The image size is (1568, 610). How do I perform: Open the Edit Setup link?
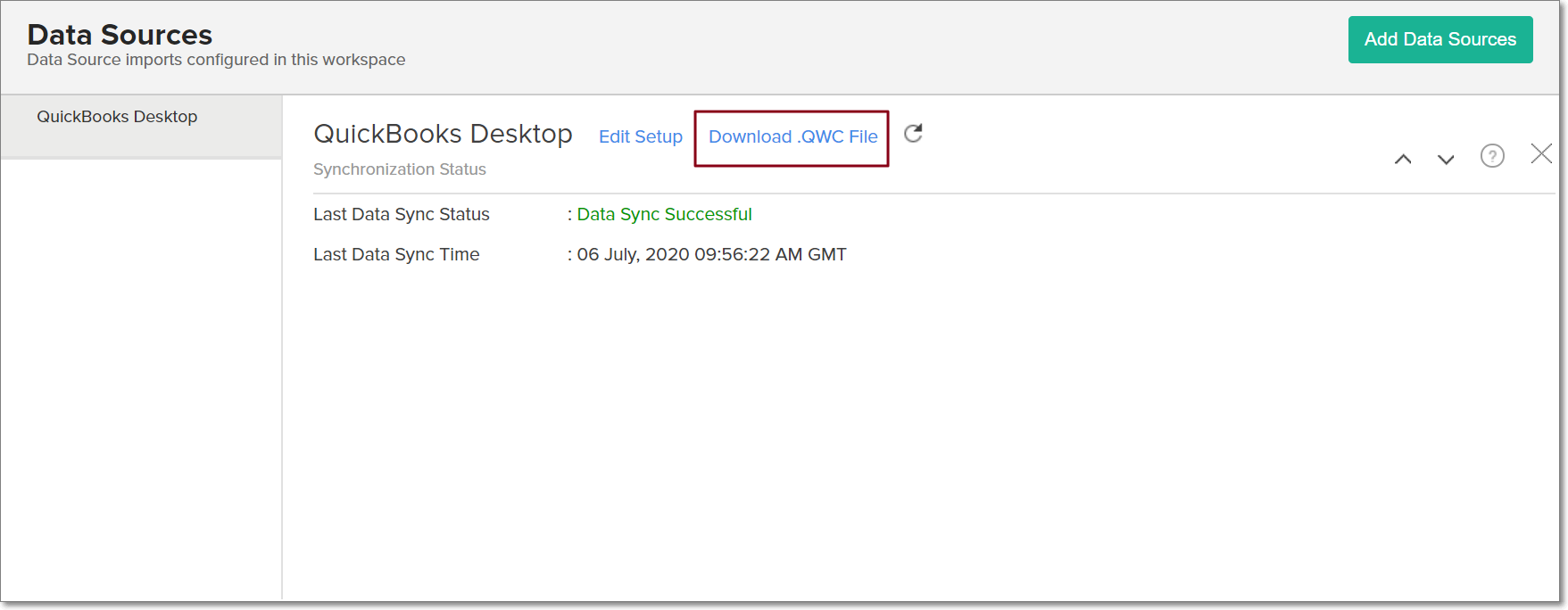pos(640,136)
